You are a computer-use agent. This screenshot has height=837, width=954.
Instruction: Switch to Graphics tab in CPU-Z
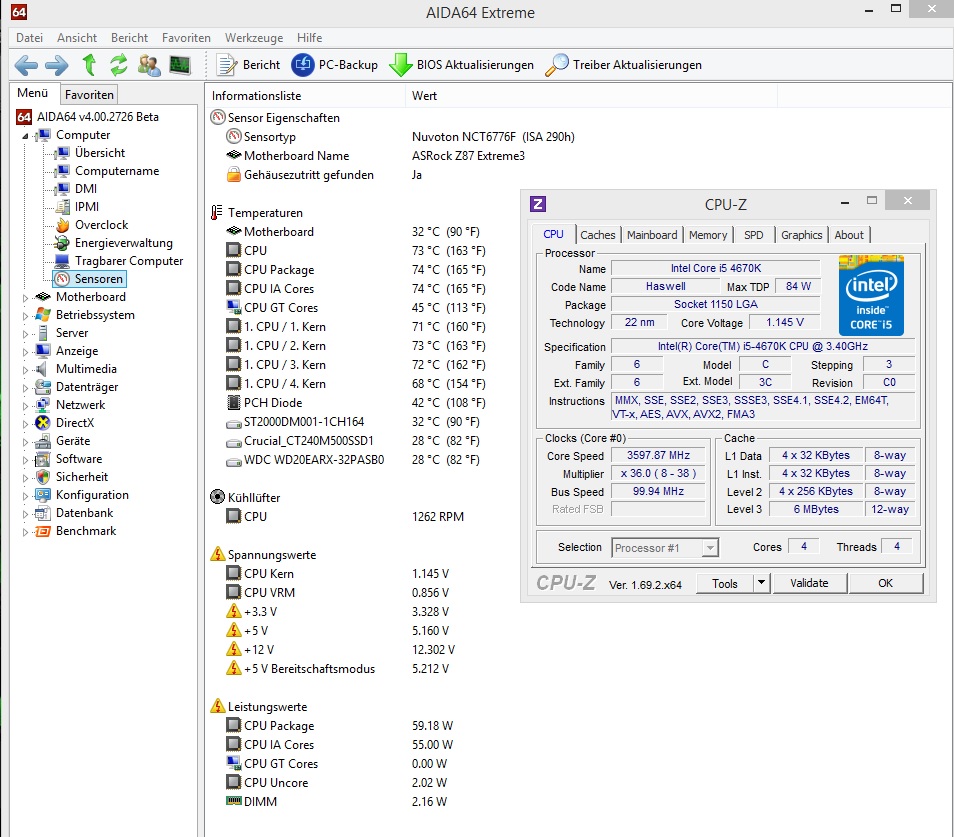click(x=801, y=235)
